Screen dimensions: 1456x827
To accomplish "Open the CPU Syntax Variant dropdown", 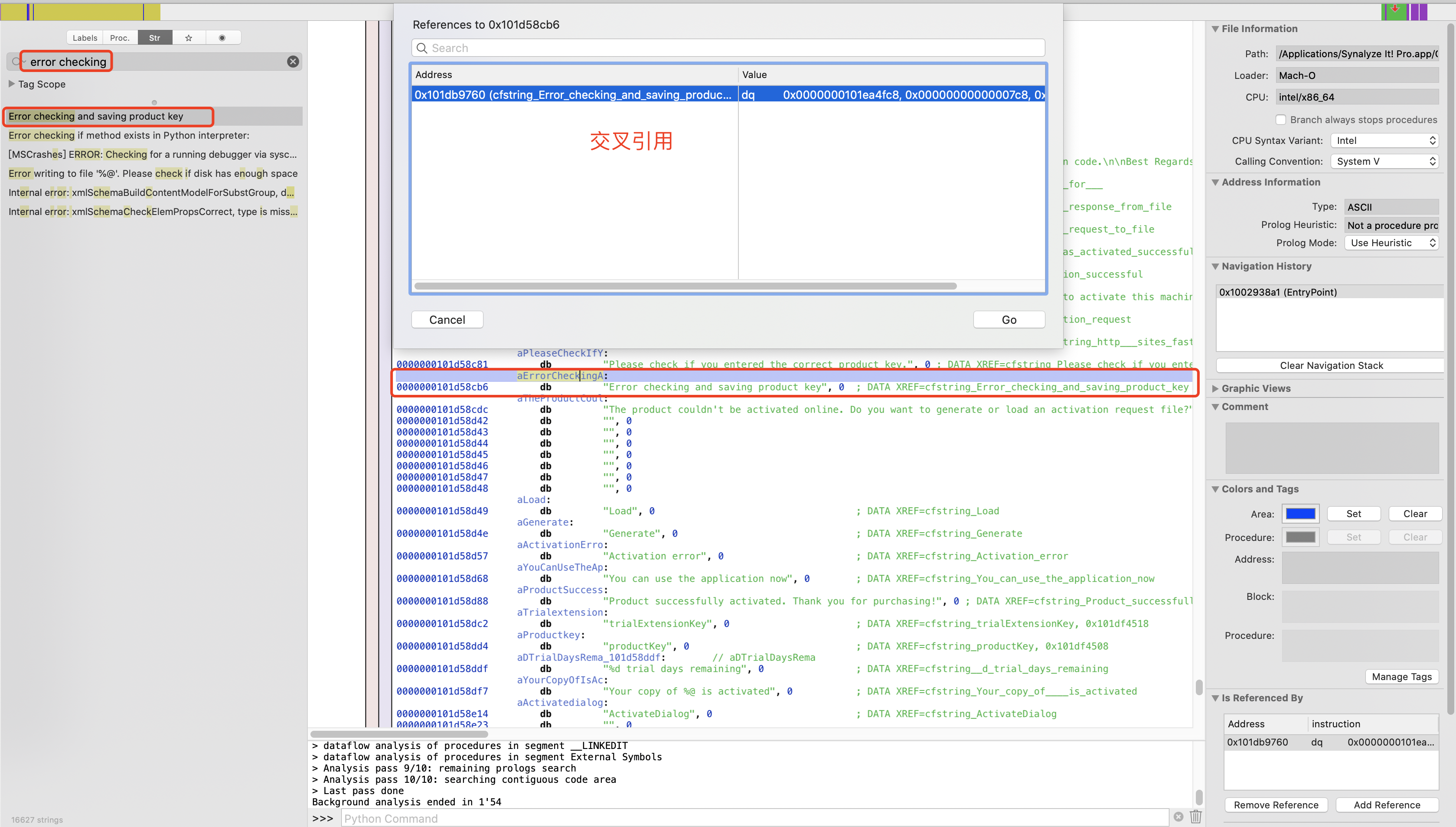I will (1385, 140).
